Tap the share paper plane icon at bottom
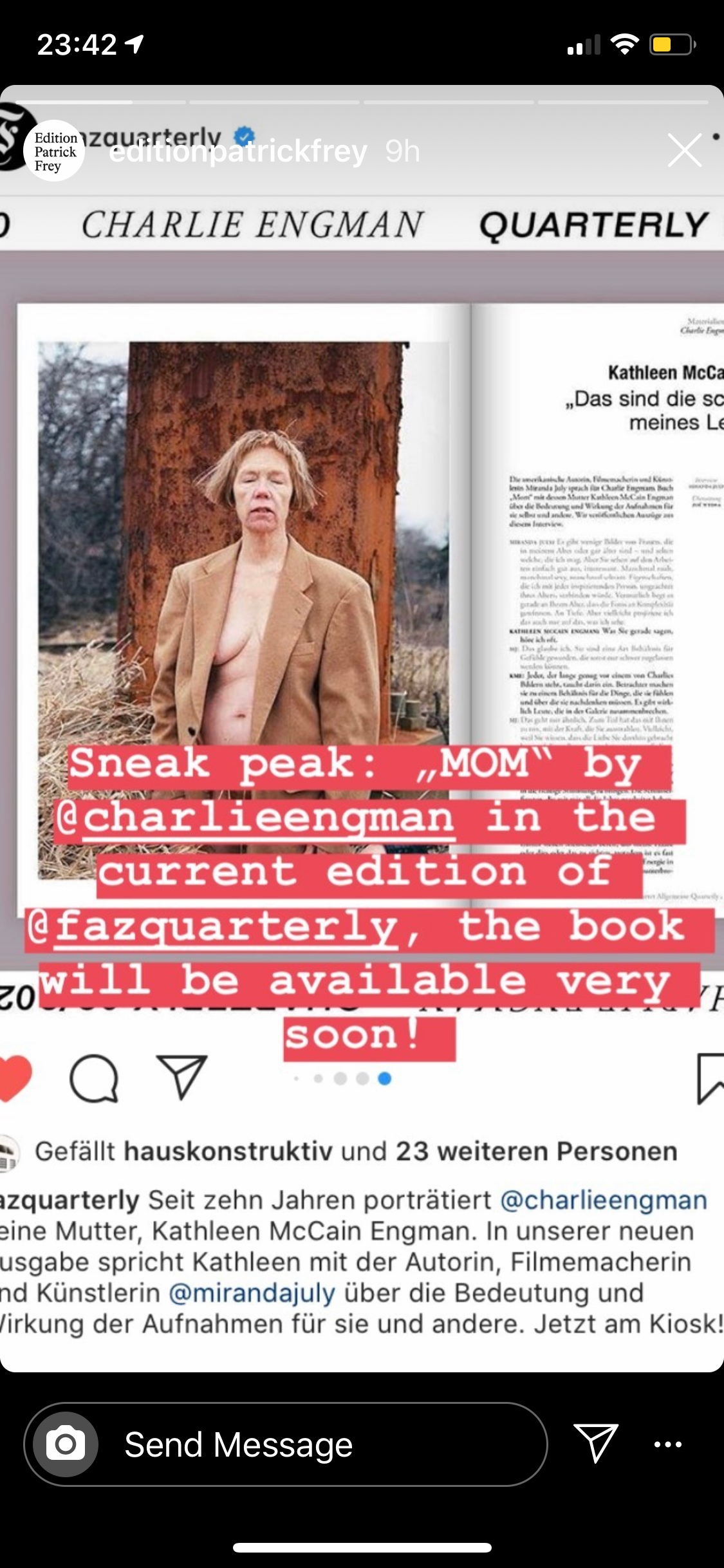The width and height of the screenshot is (724, 1568). pyautogui.click(x=596, y=1442)
